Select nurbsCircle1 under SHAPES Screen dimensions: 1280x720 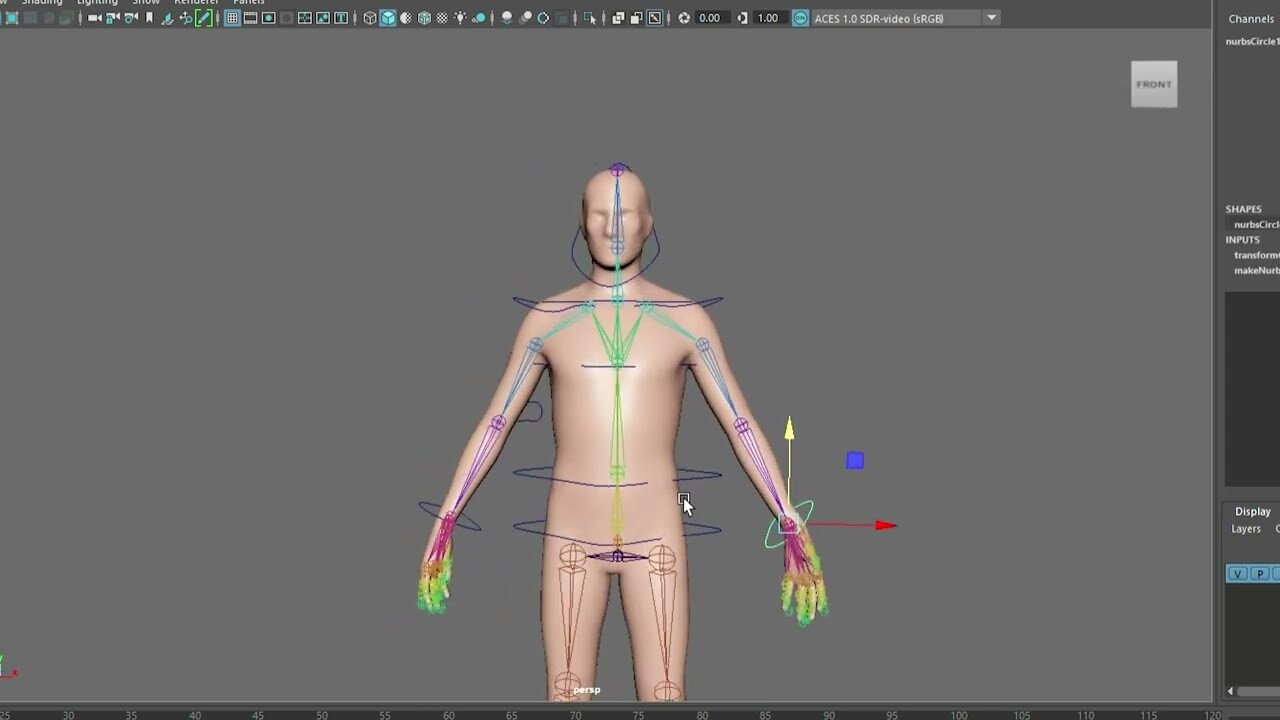(1255, 224)
